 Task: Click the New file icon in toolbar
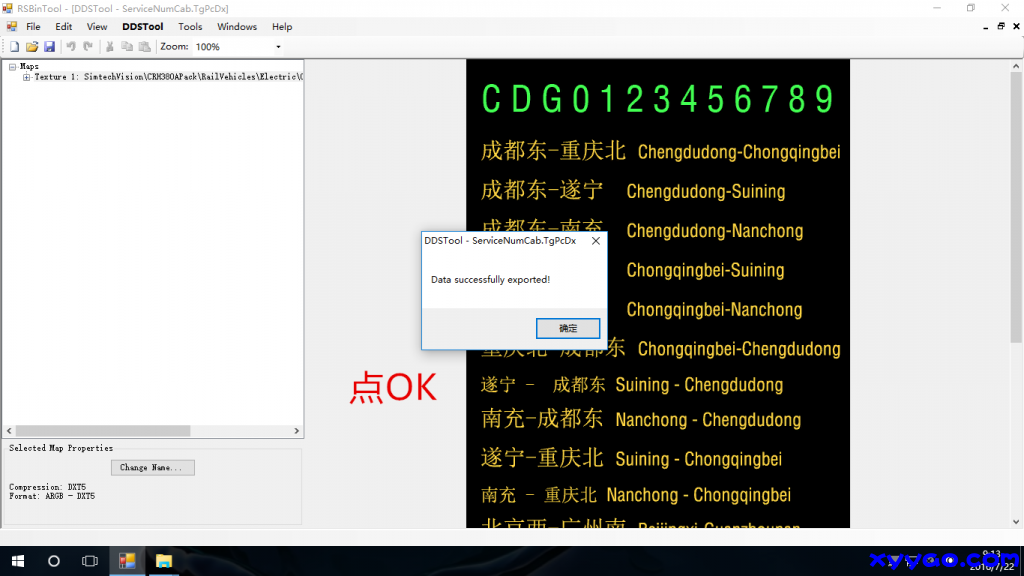pyautogui.click(x=15, y=47)
